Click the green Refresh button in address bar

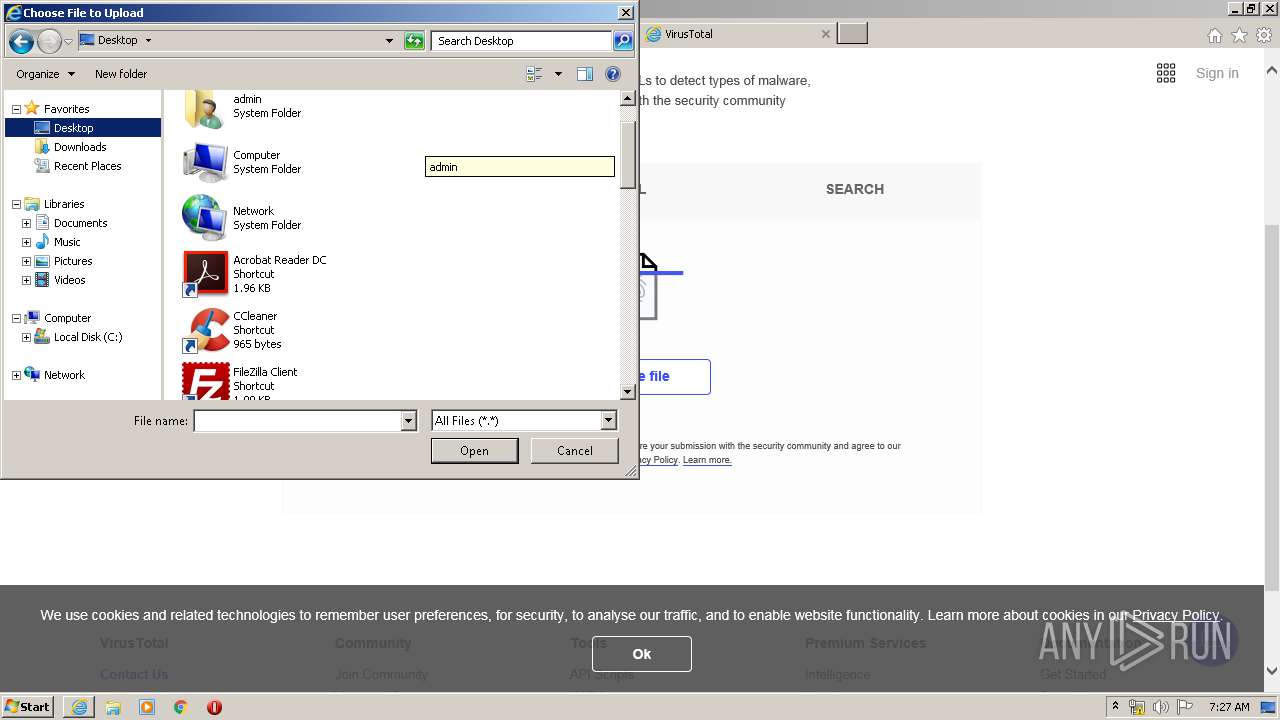[414, 41]
